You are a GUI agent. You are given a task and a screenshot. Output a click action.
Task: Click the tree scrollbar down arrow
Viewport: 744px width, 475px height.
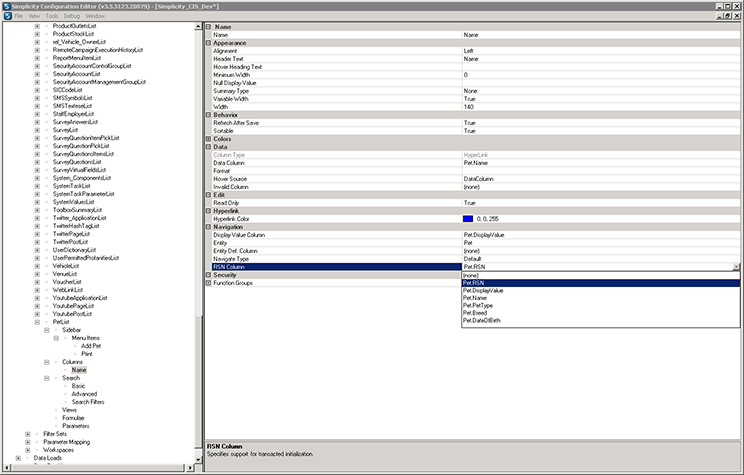[x=198, y=459]
